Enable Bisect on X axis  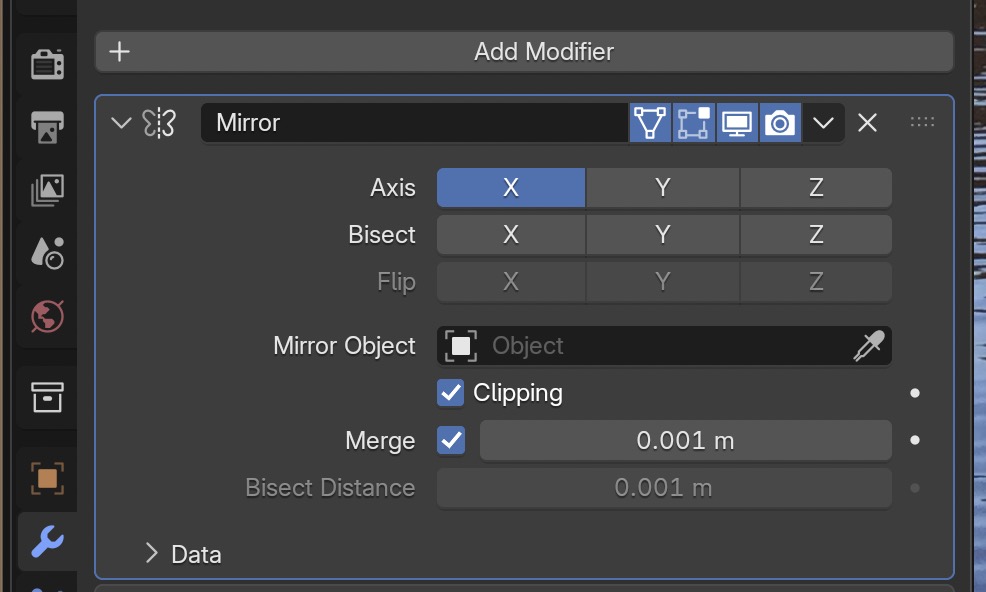[511, 235]
